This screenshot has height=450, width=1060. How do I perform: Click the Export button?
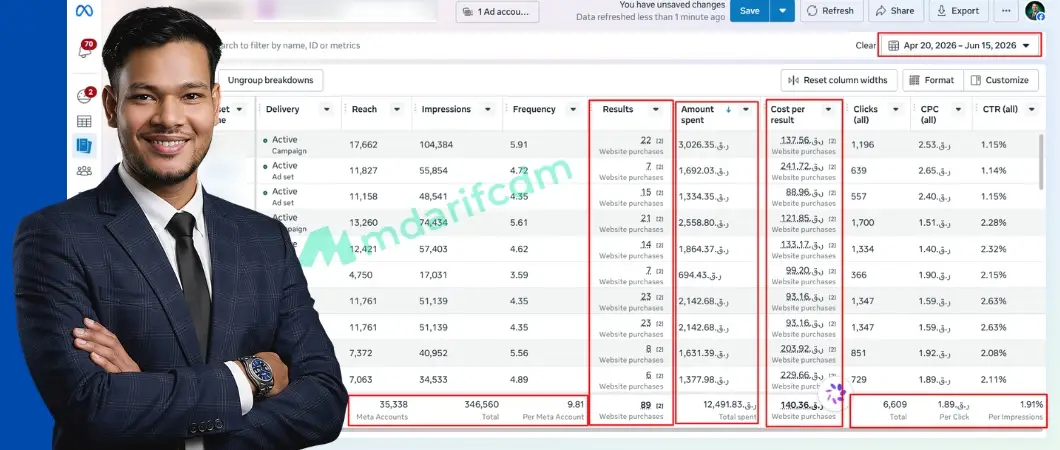tap(959, 11)
